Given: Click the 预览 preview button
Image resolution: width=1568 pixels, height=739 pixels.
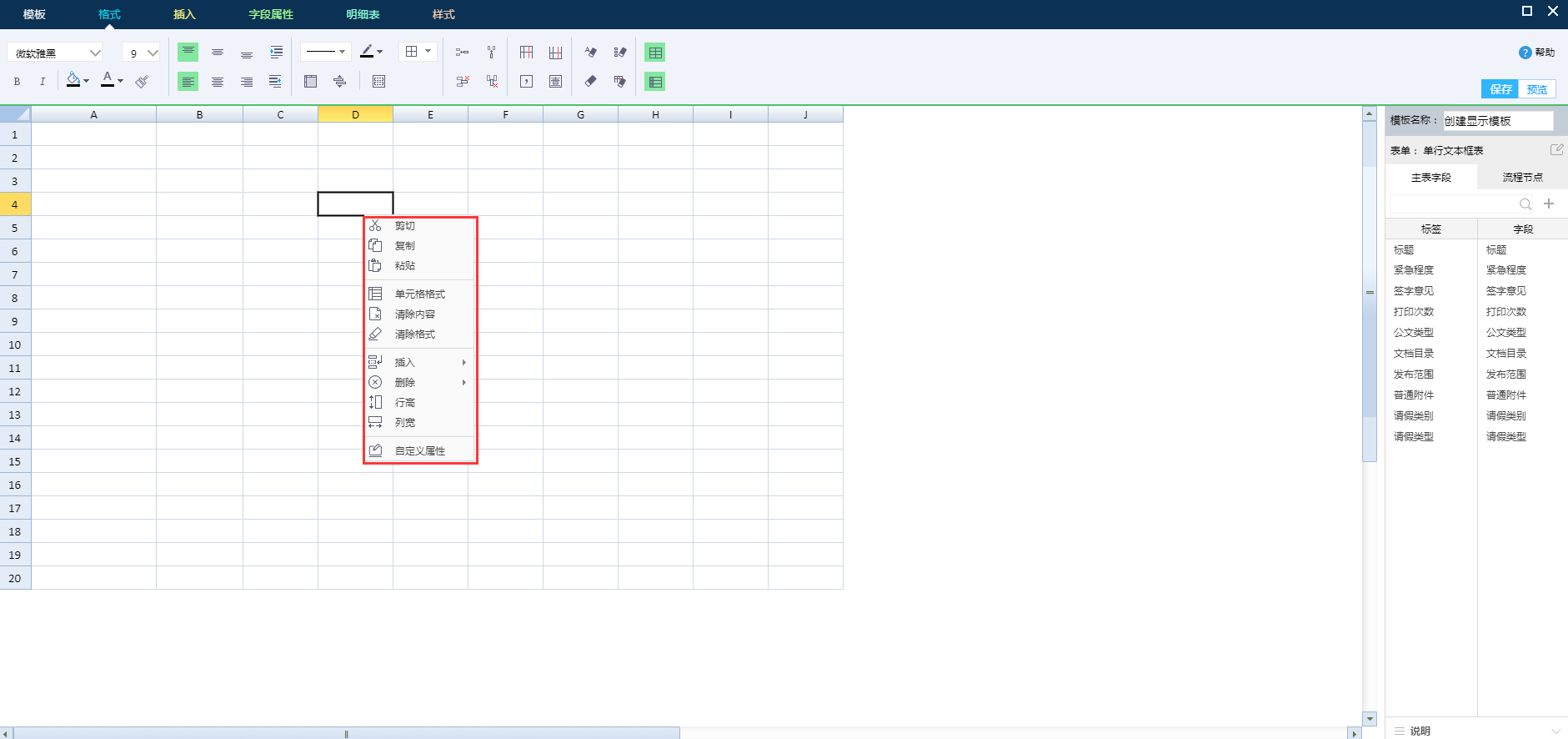Looking at the screenshot, I should 1536,89.
